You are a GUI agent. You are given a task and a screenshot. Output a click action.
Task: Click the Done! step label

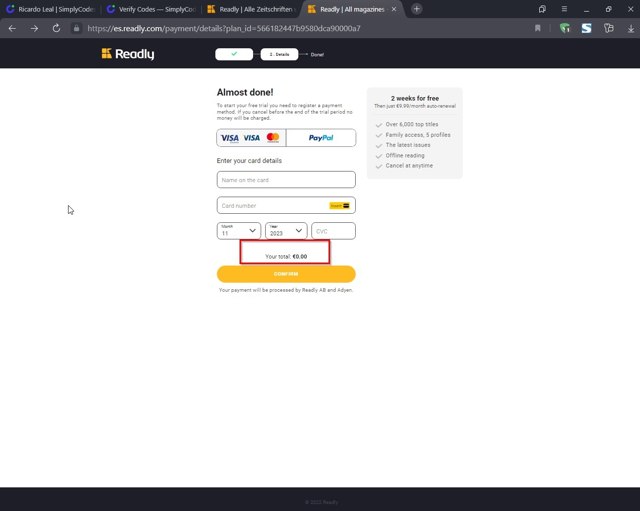click(x=317, y=54)
